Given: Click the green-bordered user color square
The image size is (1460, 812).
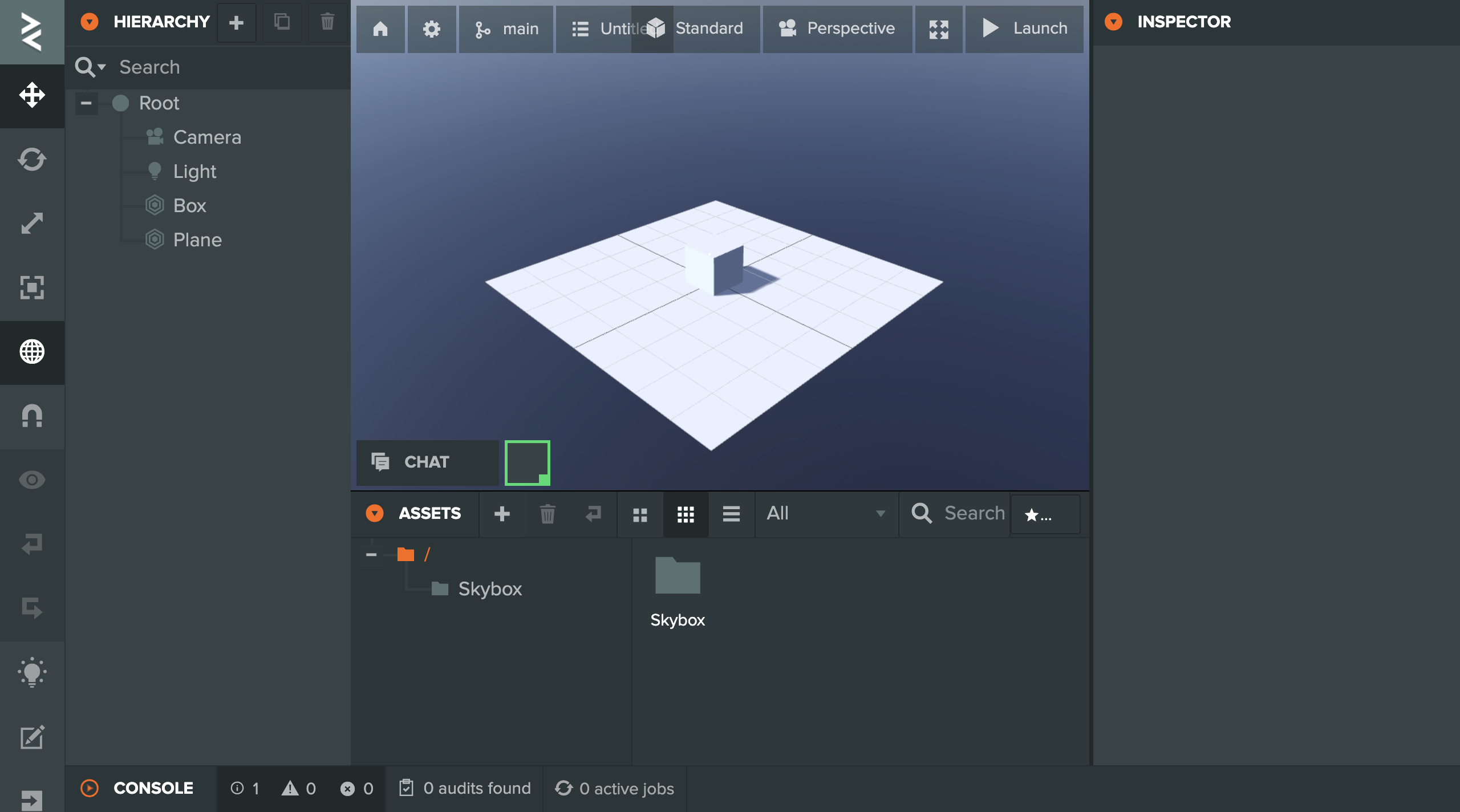Looking at the screenshot, I should [527, 462].
